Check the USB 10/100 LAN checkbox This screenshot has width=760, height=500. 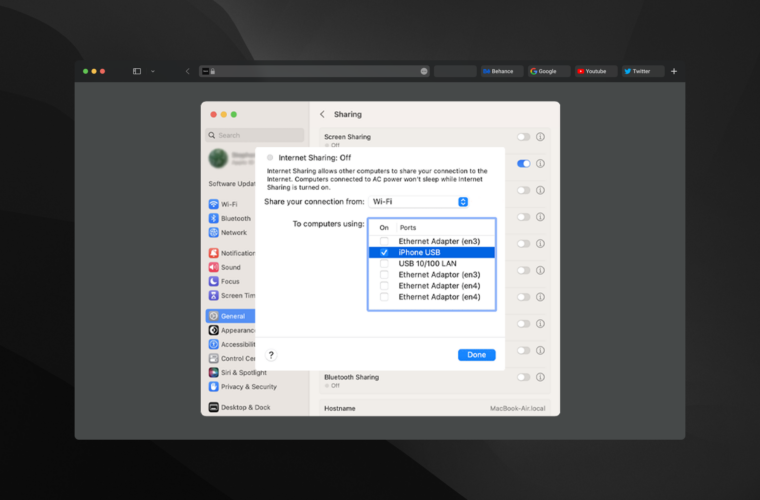tap(384, 263)
